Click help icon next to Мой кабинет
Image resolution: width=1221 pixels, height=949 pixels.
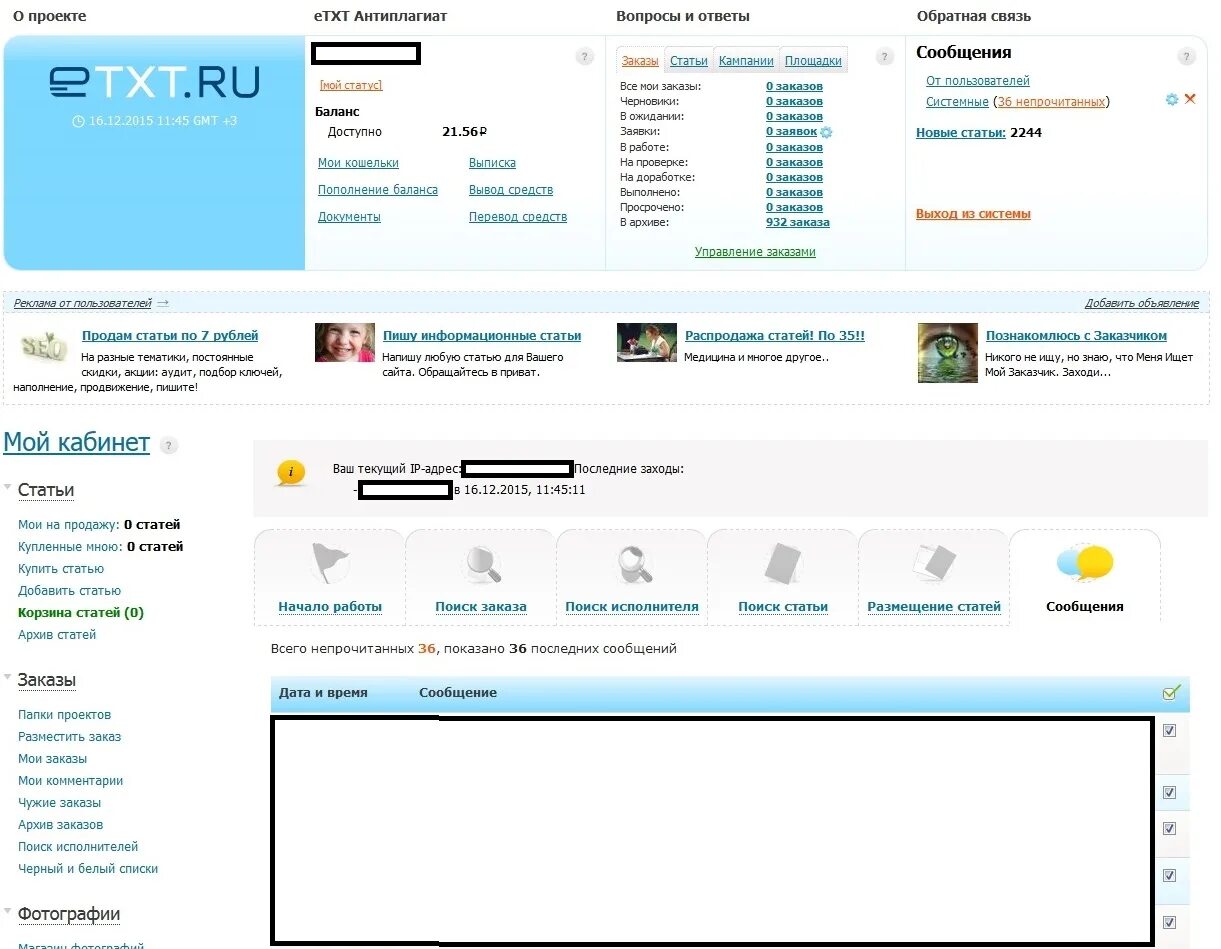[x=169, y=446]
